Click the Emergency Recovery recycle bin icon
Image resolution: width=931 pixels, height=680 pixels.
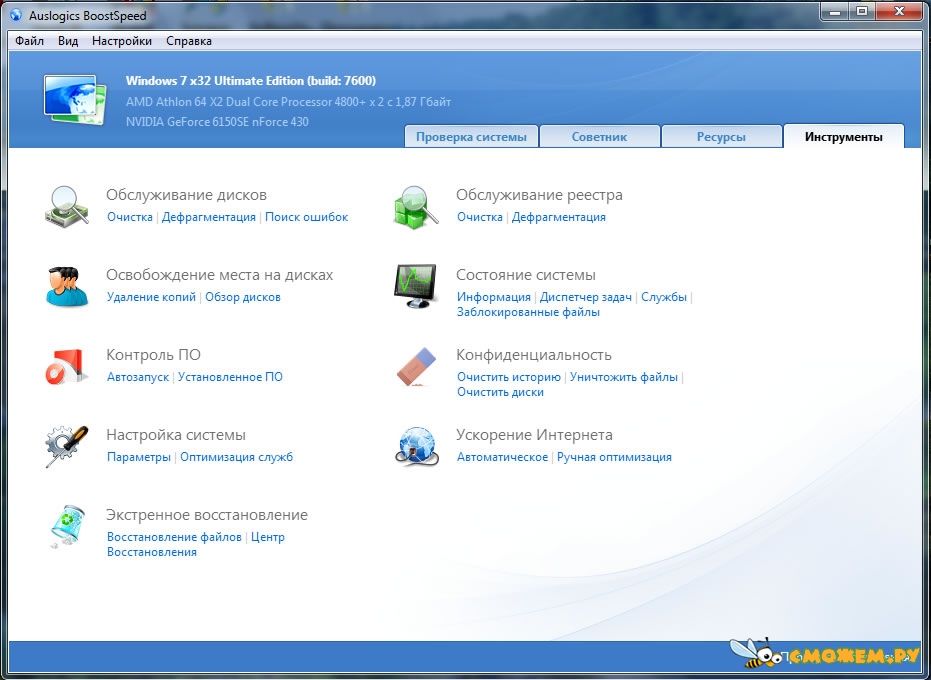66,526
